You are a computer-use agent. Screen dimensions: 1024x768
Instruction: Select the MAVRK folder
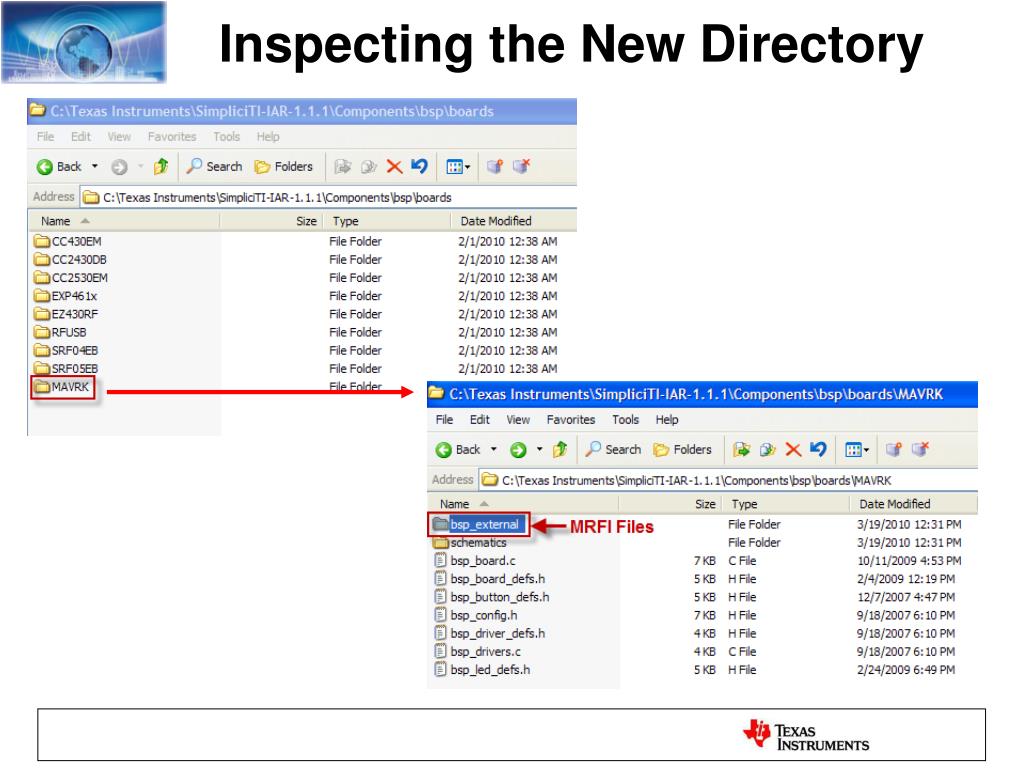(x=62, y=387)
